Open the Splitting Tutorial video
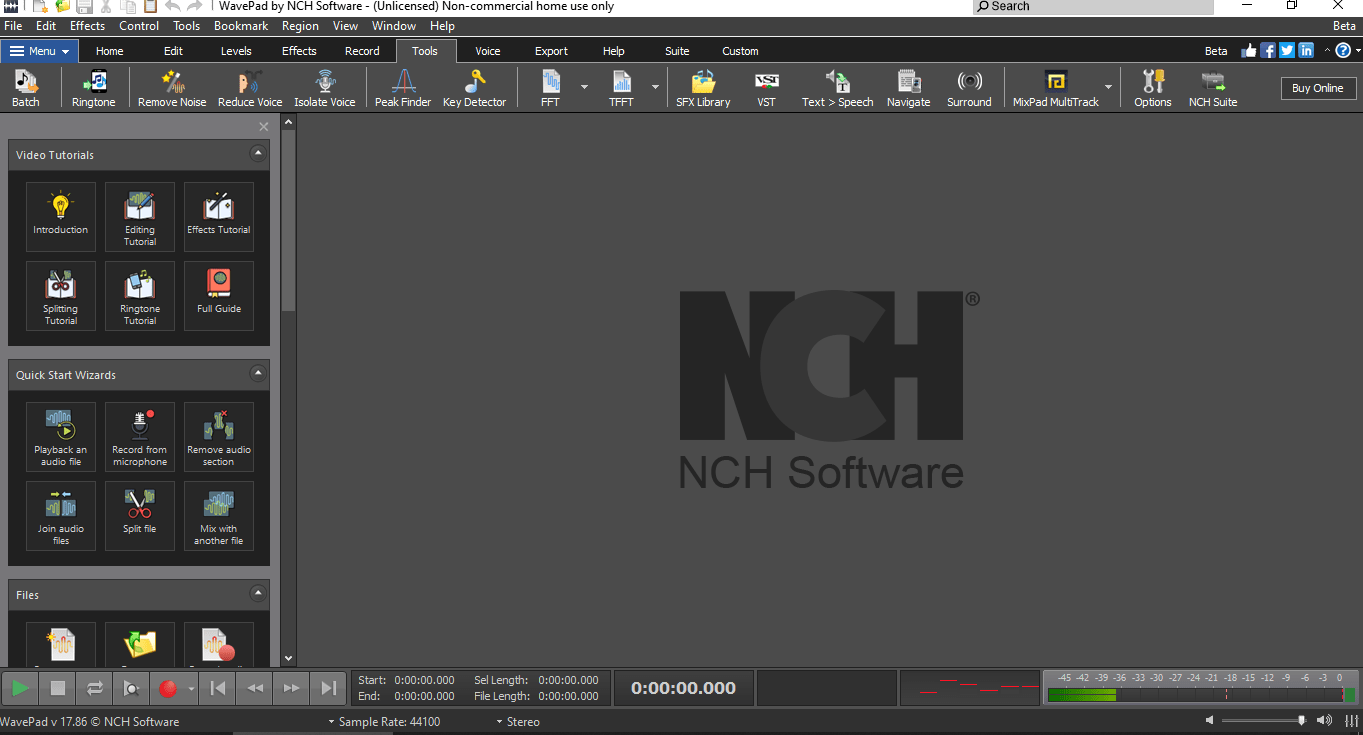1363x735 pixels. coord(61,295)
